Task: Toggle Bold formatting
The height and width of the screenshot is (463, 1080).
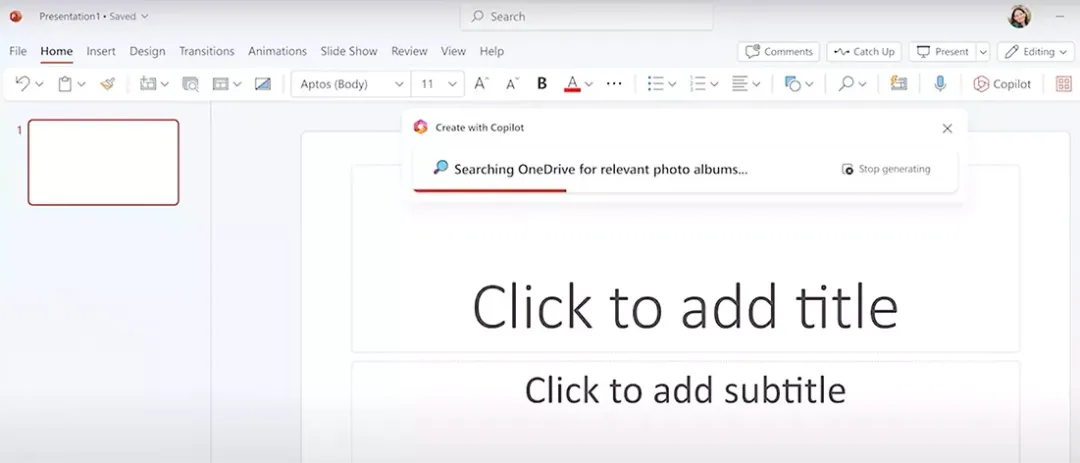Action: tap(542, 84)
